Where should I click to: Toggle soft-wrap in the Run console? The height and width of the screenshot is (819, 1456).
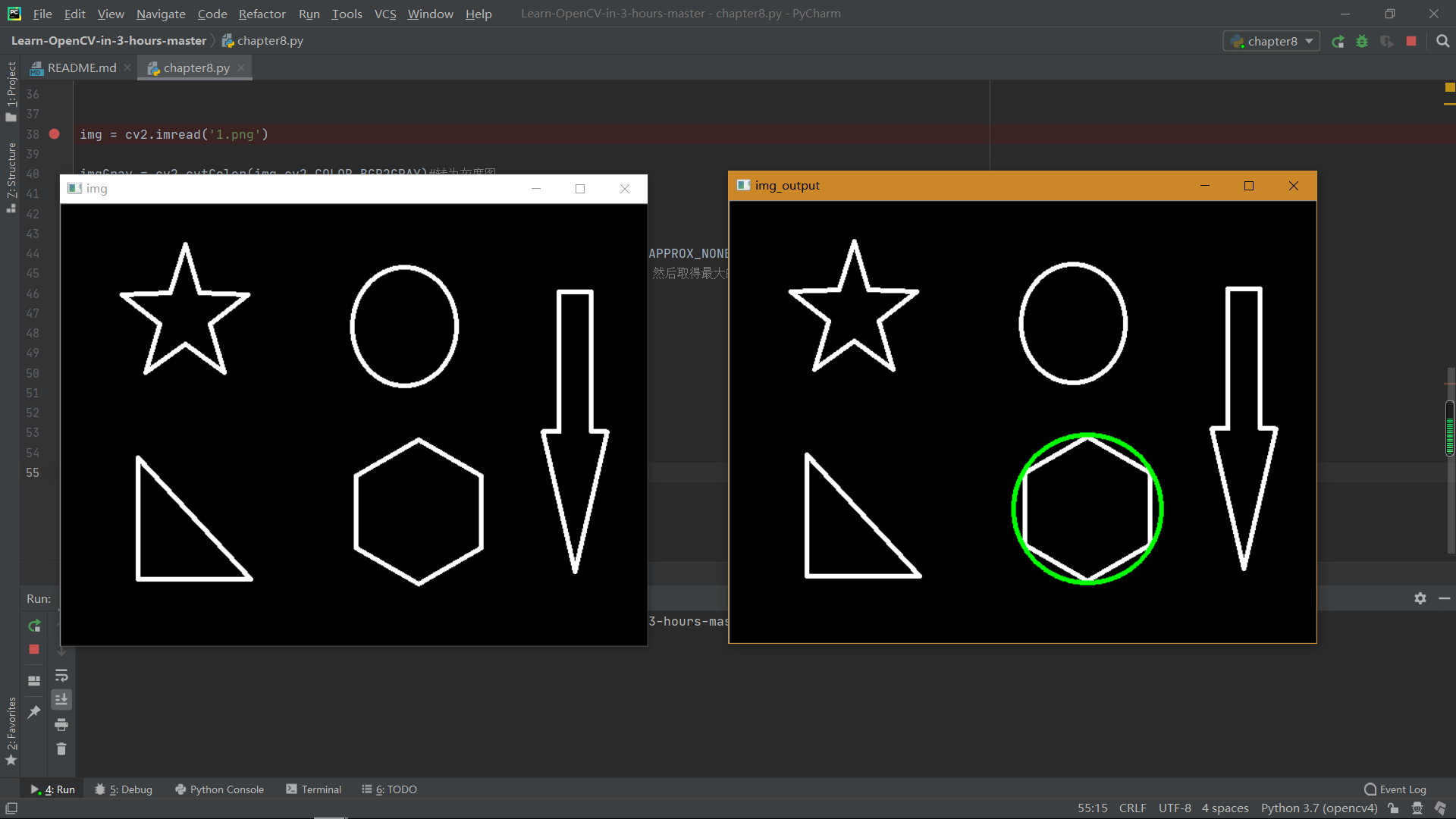61,676
